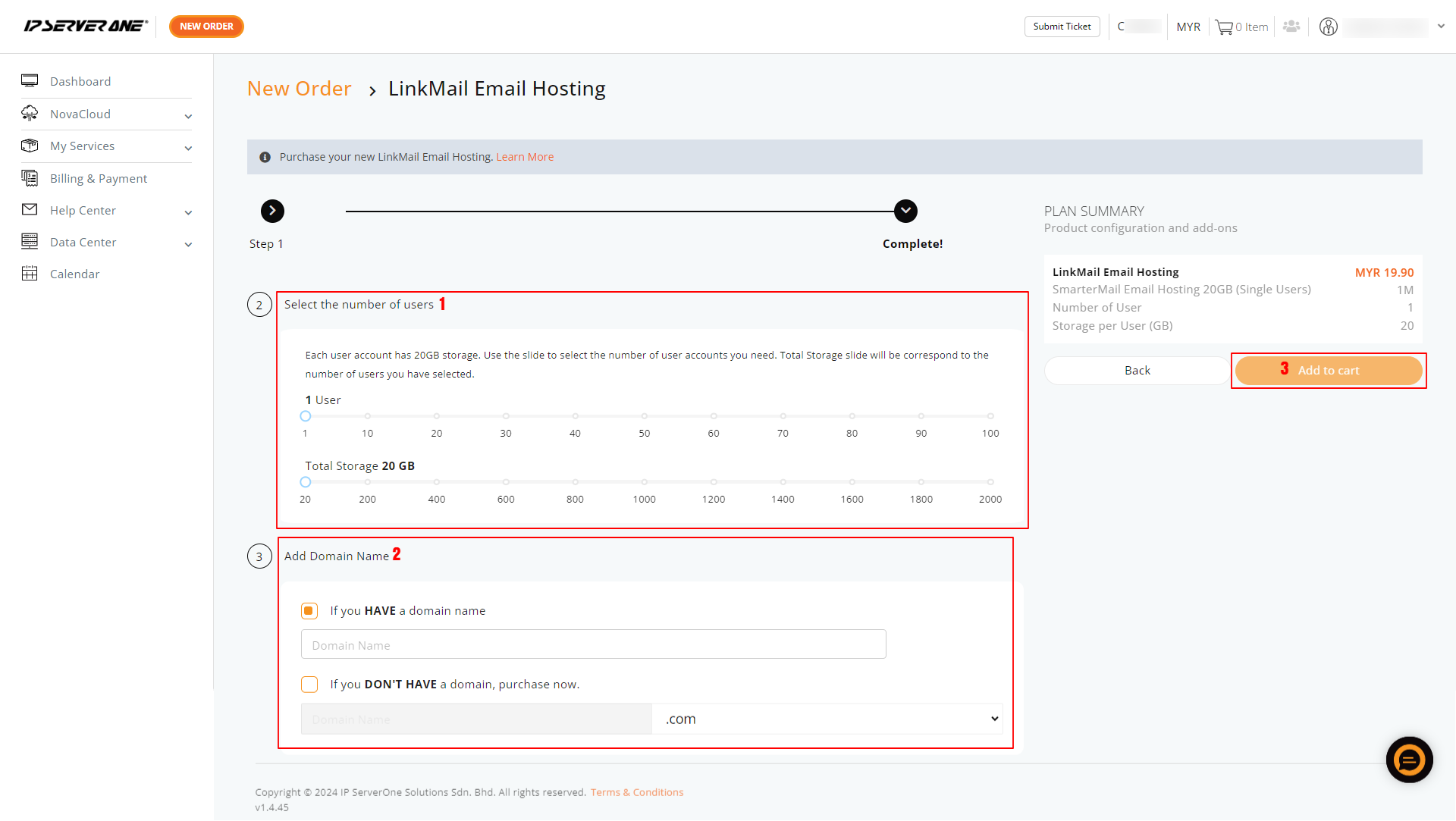Click the Dashboard monitor icon
This screenshot has width=1456, height=821.
pyautogui.click(x=30, y=81)
